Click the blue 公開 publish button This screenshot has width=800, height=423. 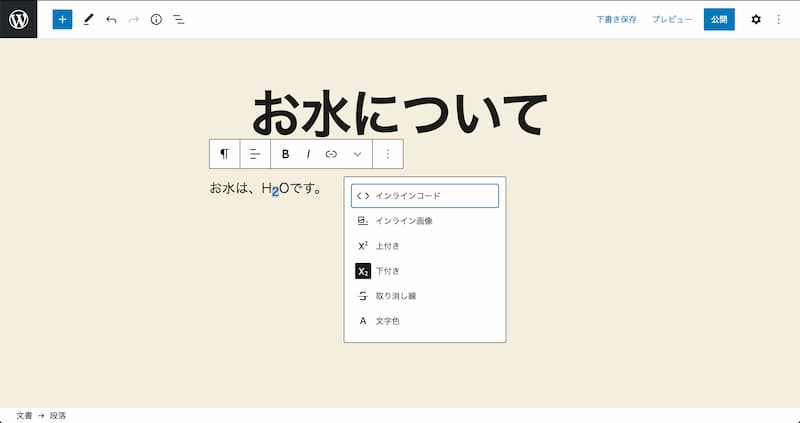click(x=719, y=19)
